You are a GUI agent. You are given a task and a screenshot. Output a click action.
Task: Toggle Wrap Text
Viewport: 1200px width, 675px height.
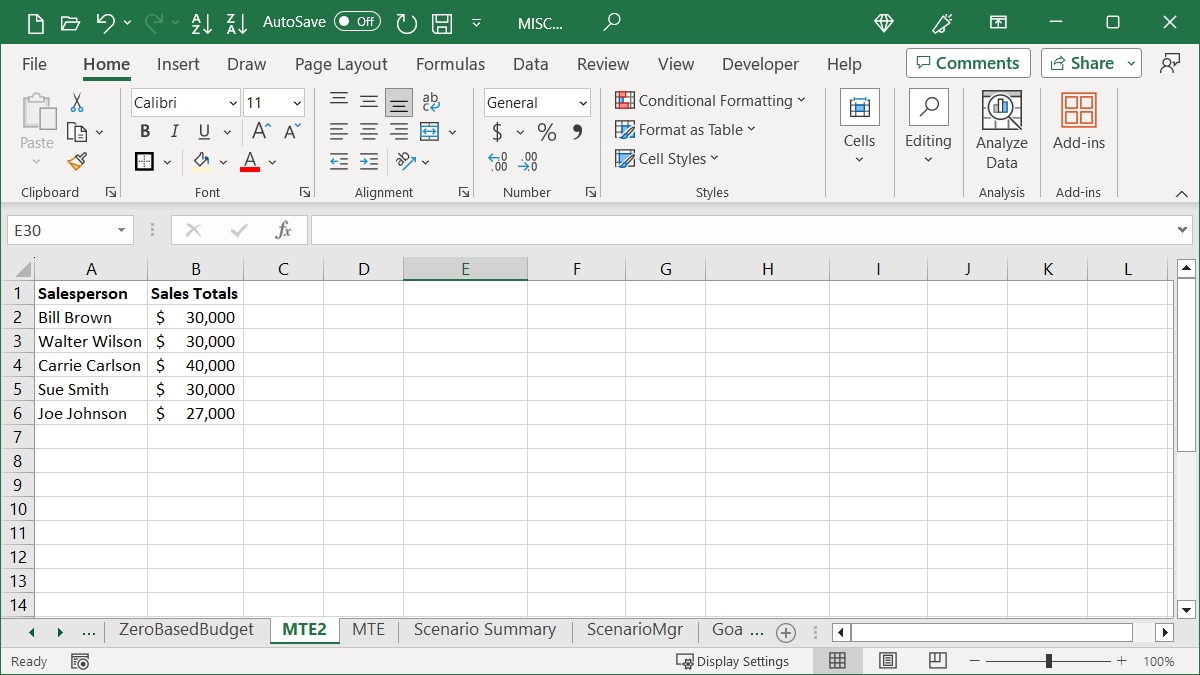[430, 101]
